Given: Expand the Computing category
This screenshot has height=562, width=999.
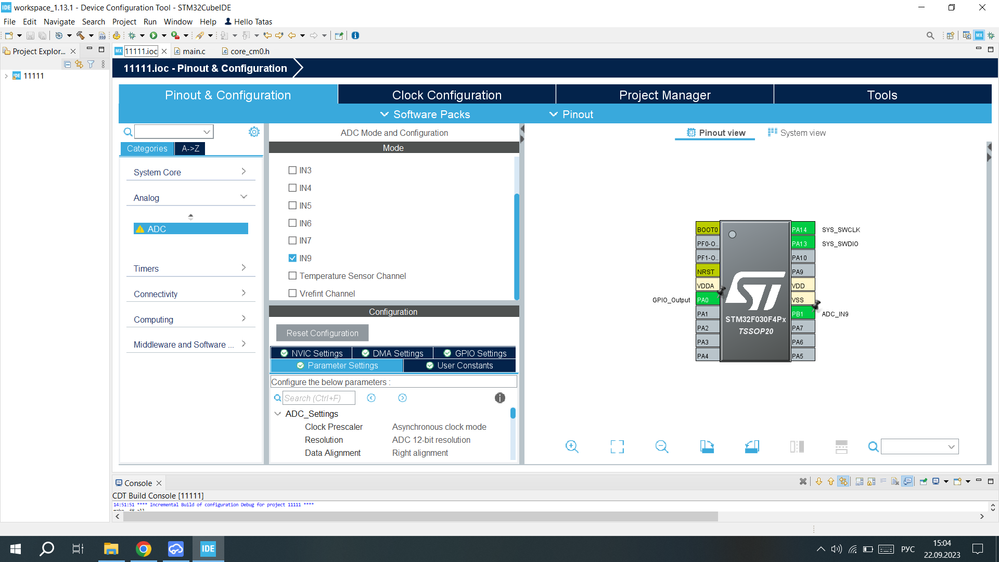Looking at the screenshot, I should tap(190, 319).
